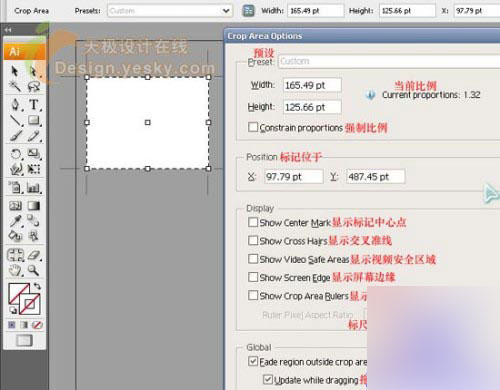Pick the Symbol Sprayer tool
Screen dimensions: 500x390
point(15,187)
